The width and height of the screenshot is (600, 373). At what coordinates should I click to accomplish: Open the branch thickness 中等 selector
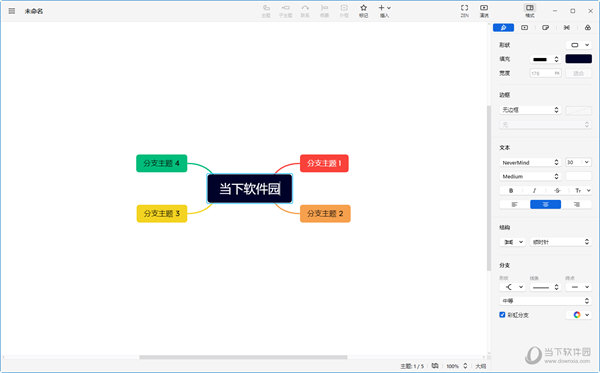(x=546, y=301)
